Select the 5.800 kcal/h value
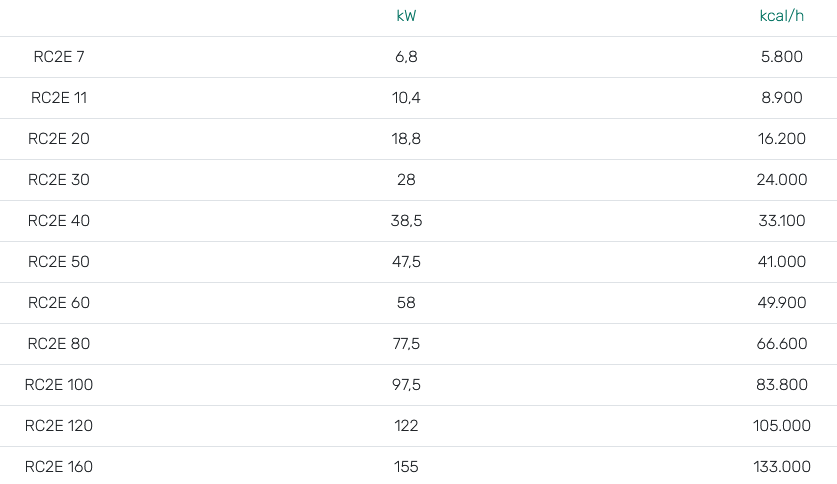837x484 pixels. coord(781,57)
